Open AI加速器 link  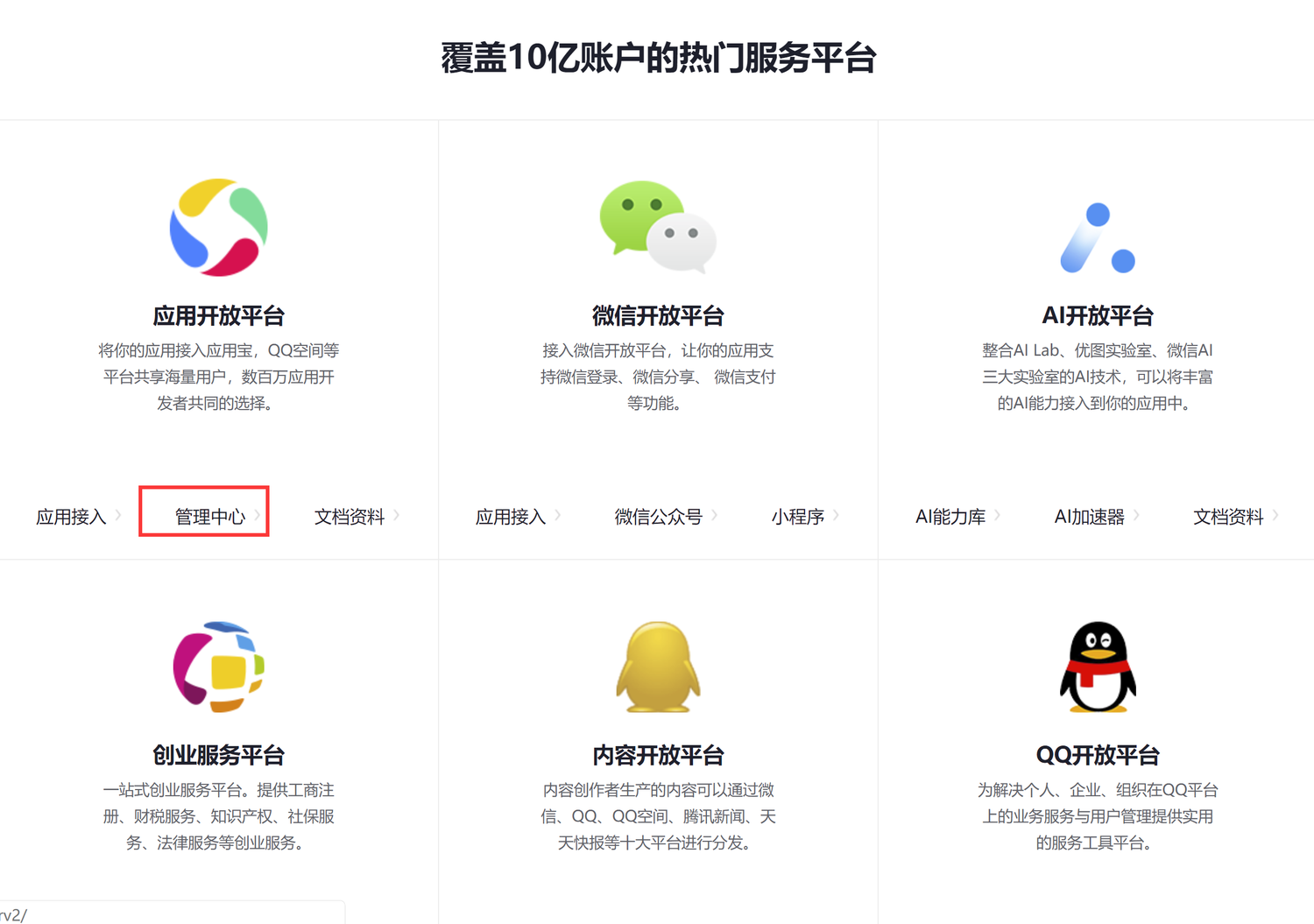(x=1090, y=517)
